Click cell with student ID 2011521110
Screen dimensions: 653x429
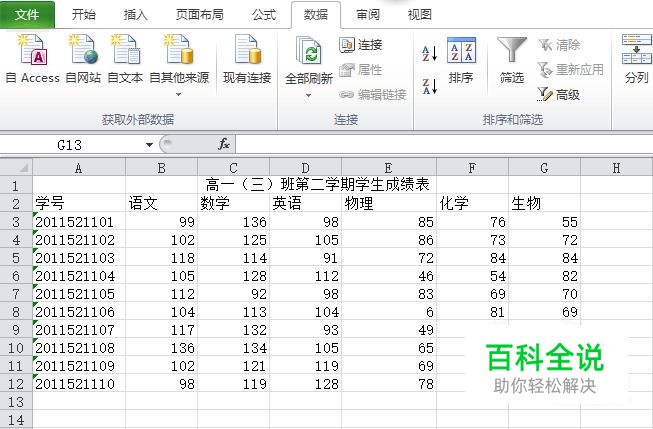[79, 384]
